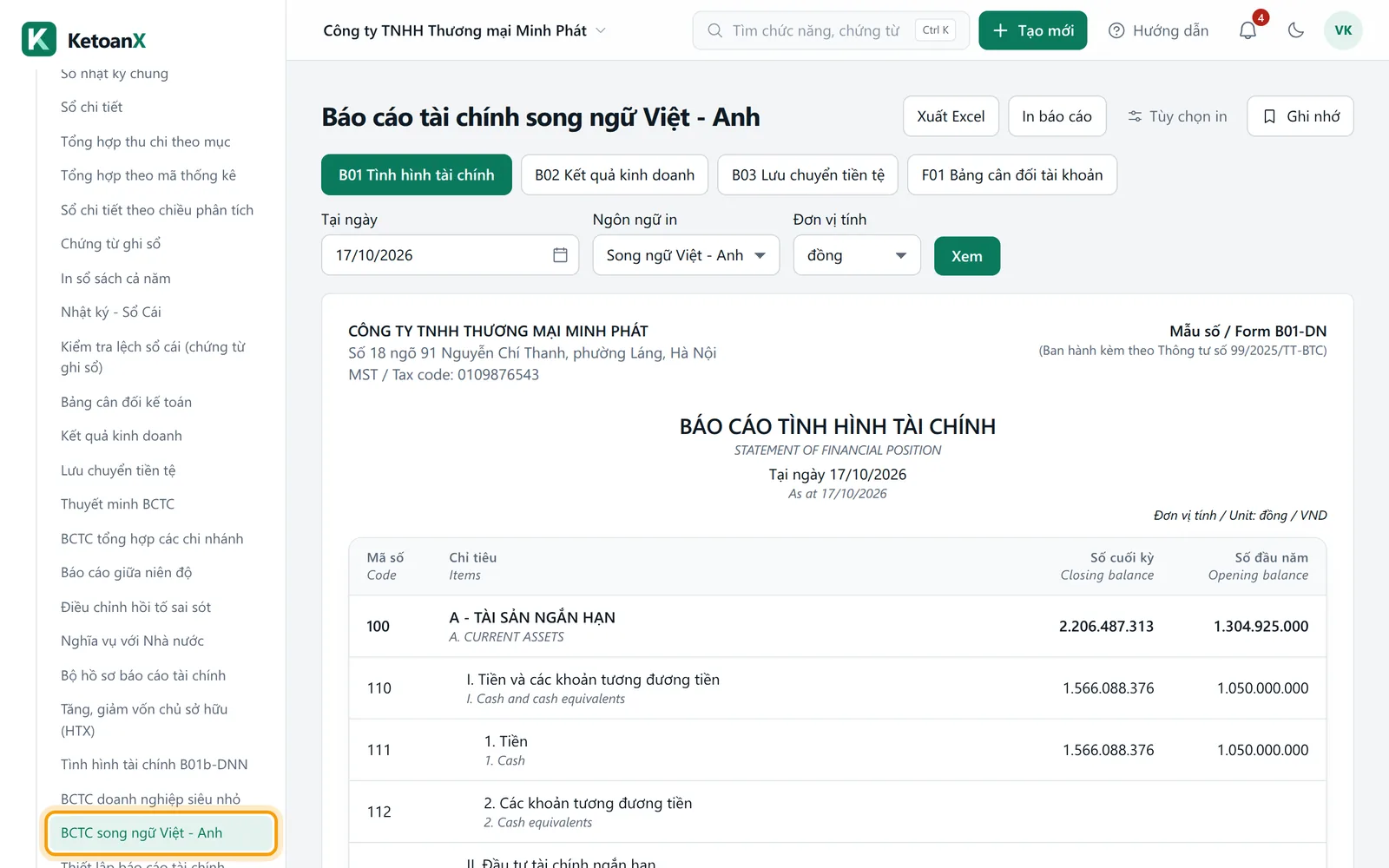Switch to B03 Lưu chuyển tiền tệ tab
This screenshot has width=1389, height=868.
point(807,174)
